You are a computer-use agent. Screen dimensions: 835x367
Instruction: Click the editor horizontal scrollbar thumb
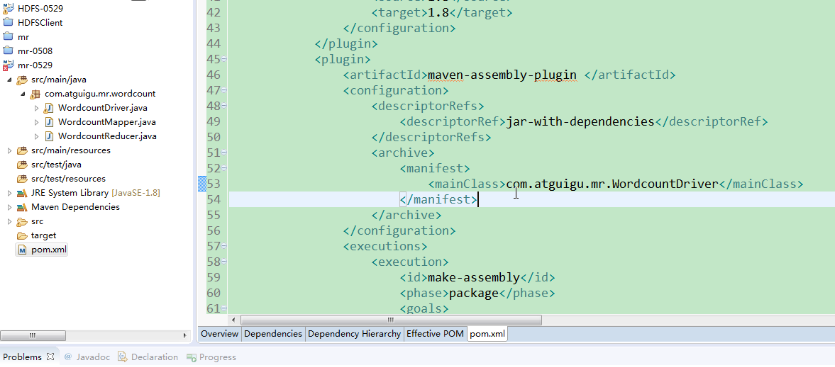(x=391, y=320)
